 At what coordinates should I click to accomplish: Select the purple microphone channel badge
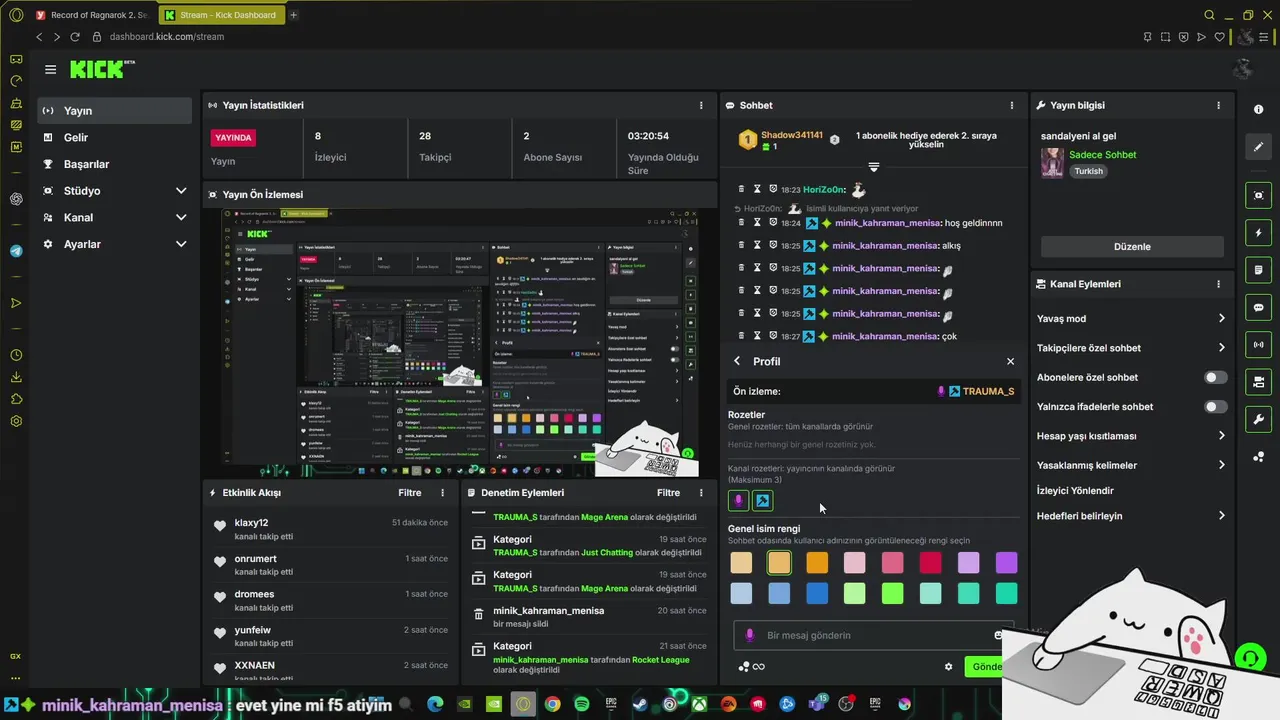point(739,501)
